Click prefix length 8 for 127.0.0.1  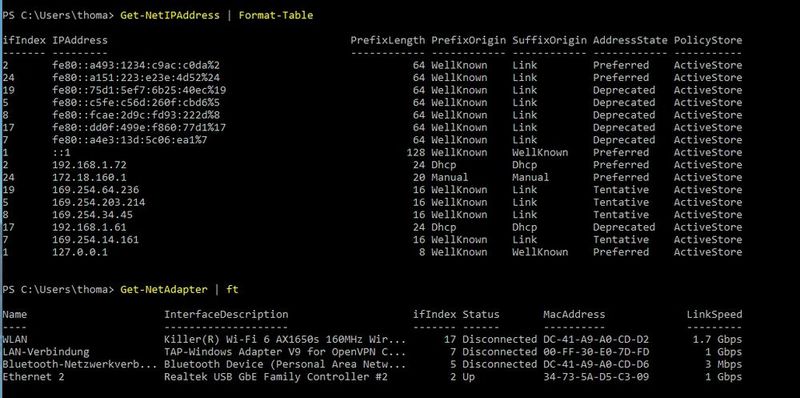click(x=422, y=252)
